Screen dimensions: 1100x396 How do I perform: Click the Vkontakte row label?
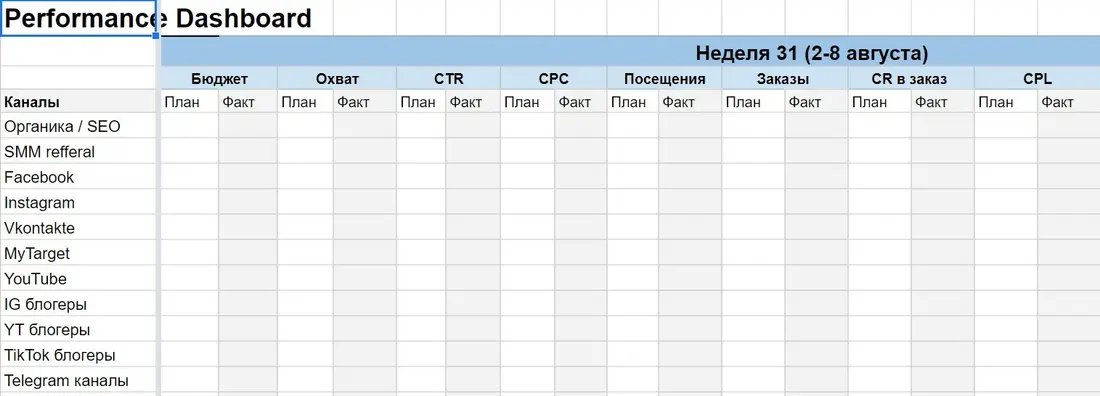pos(78,228)
